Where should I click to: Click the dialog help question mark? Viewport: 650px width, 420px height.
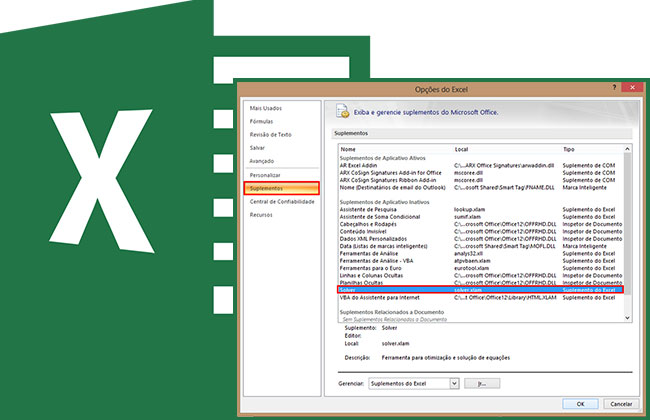[614, 87]
